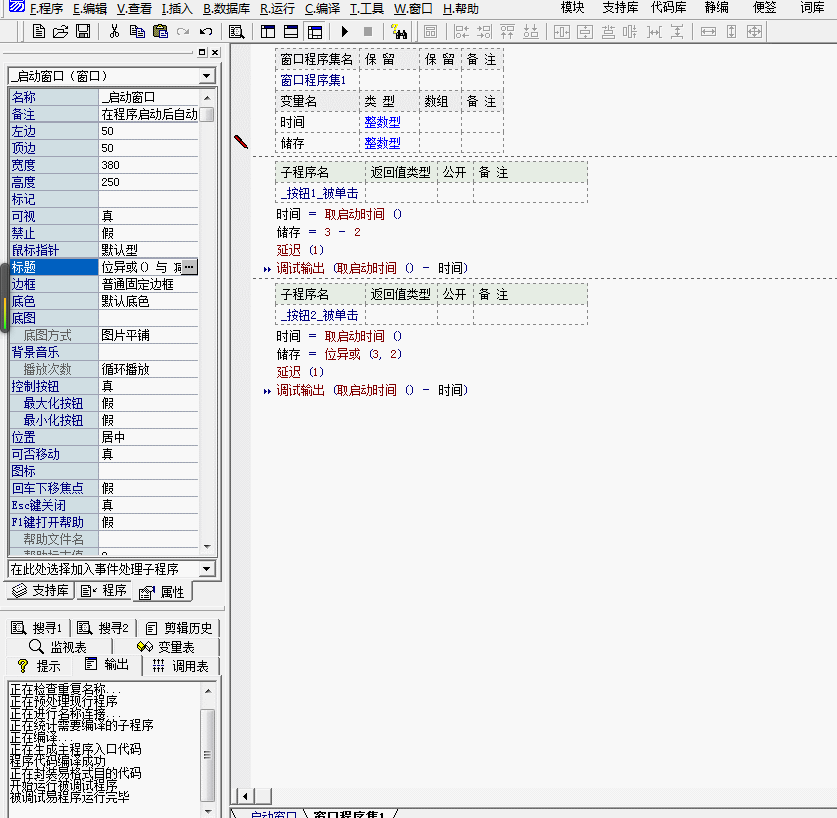Click the Copy toolbar icon
This screenshot has width=837, height=818.
pos(137,32)
